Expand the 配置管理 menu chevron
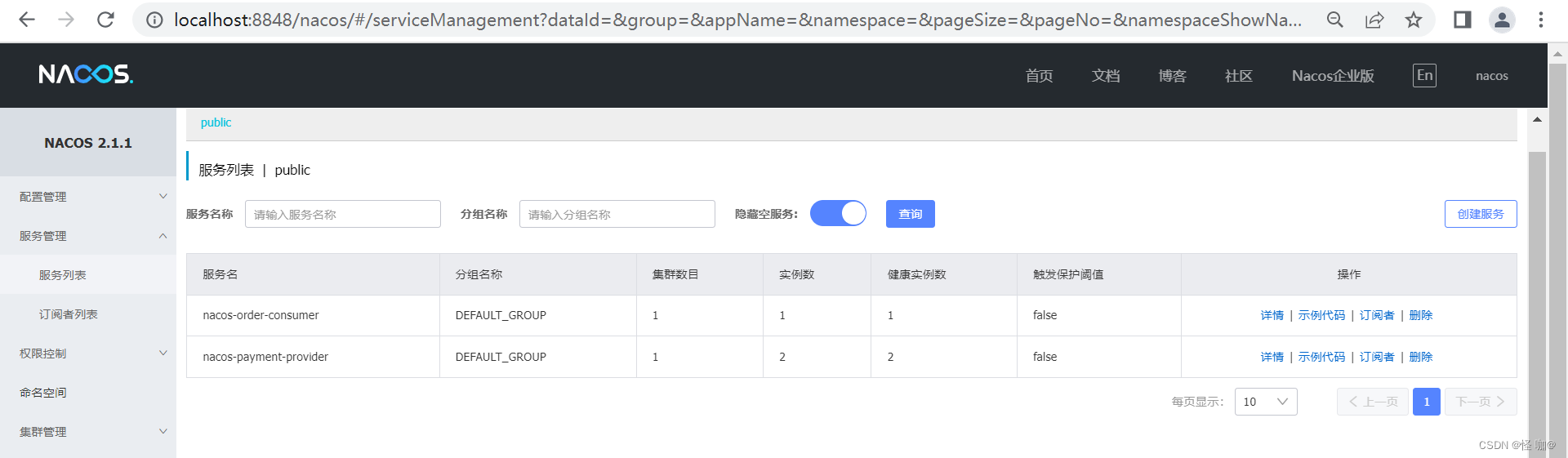 pos(163,196)
